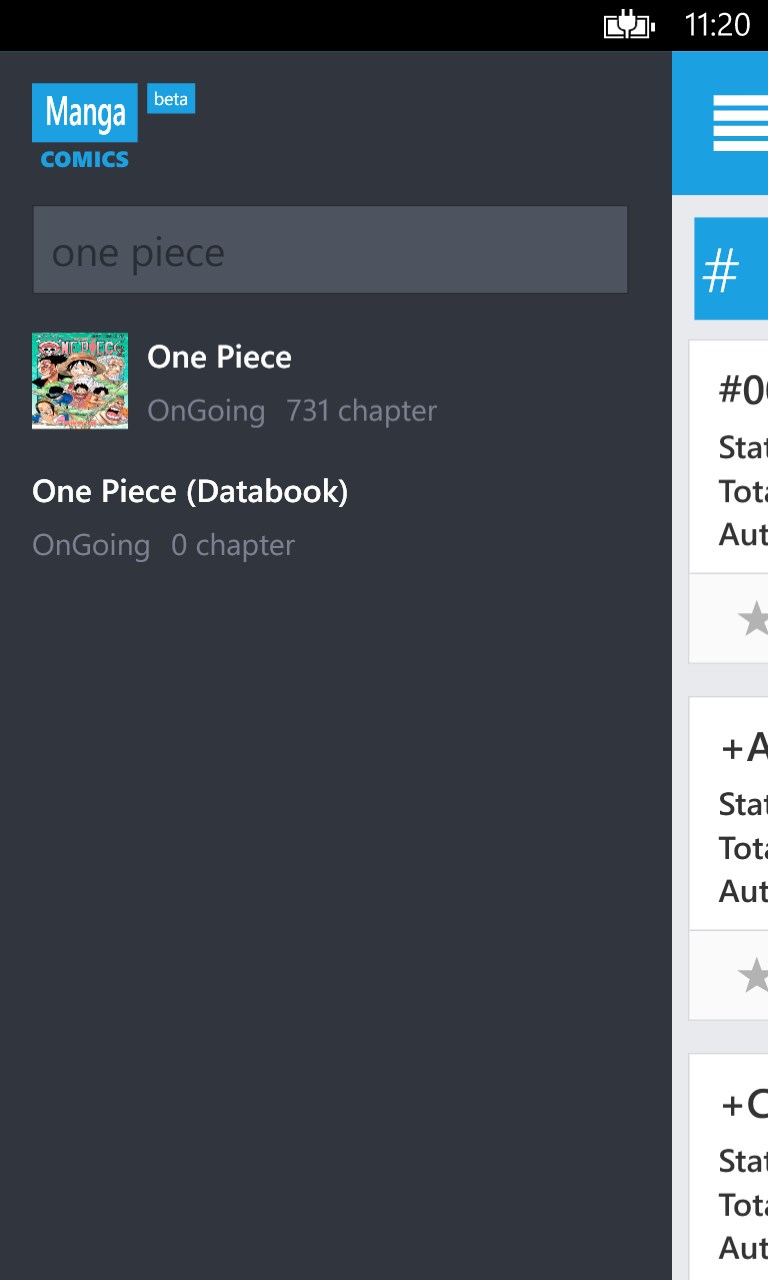Open the One Piece search result

tap(220, 357)
